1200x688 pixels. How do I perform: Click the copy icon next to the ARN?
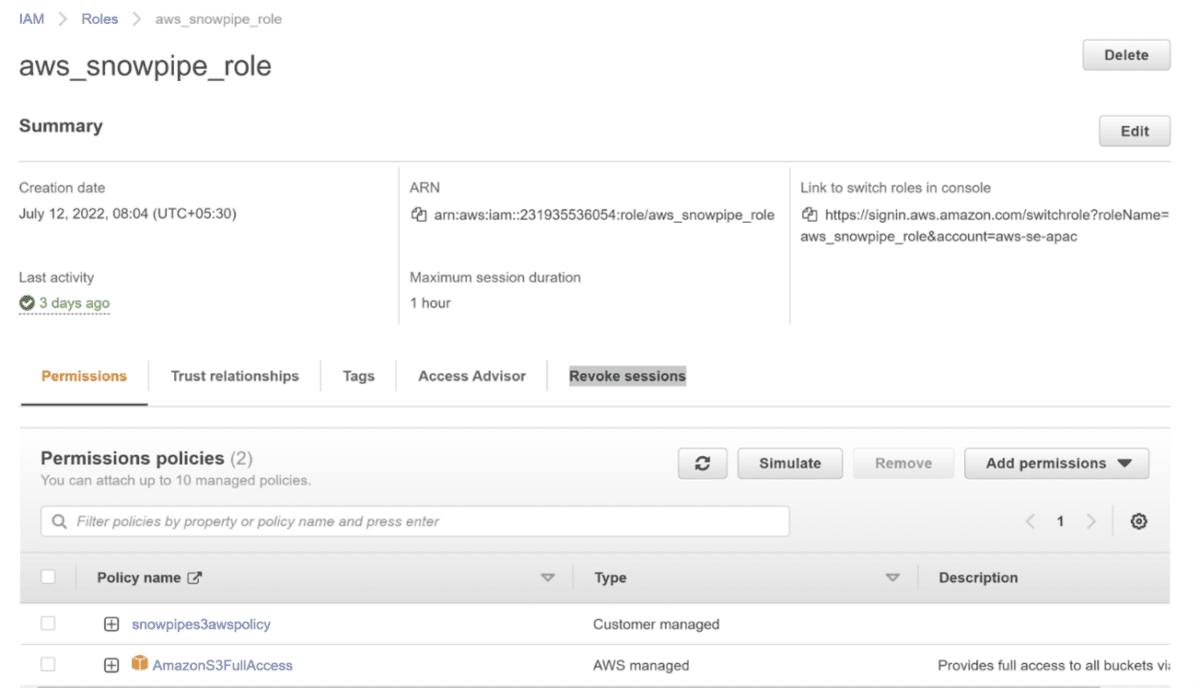(x=418, y=214)
